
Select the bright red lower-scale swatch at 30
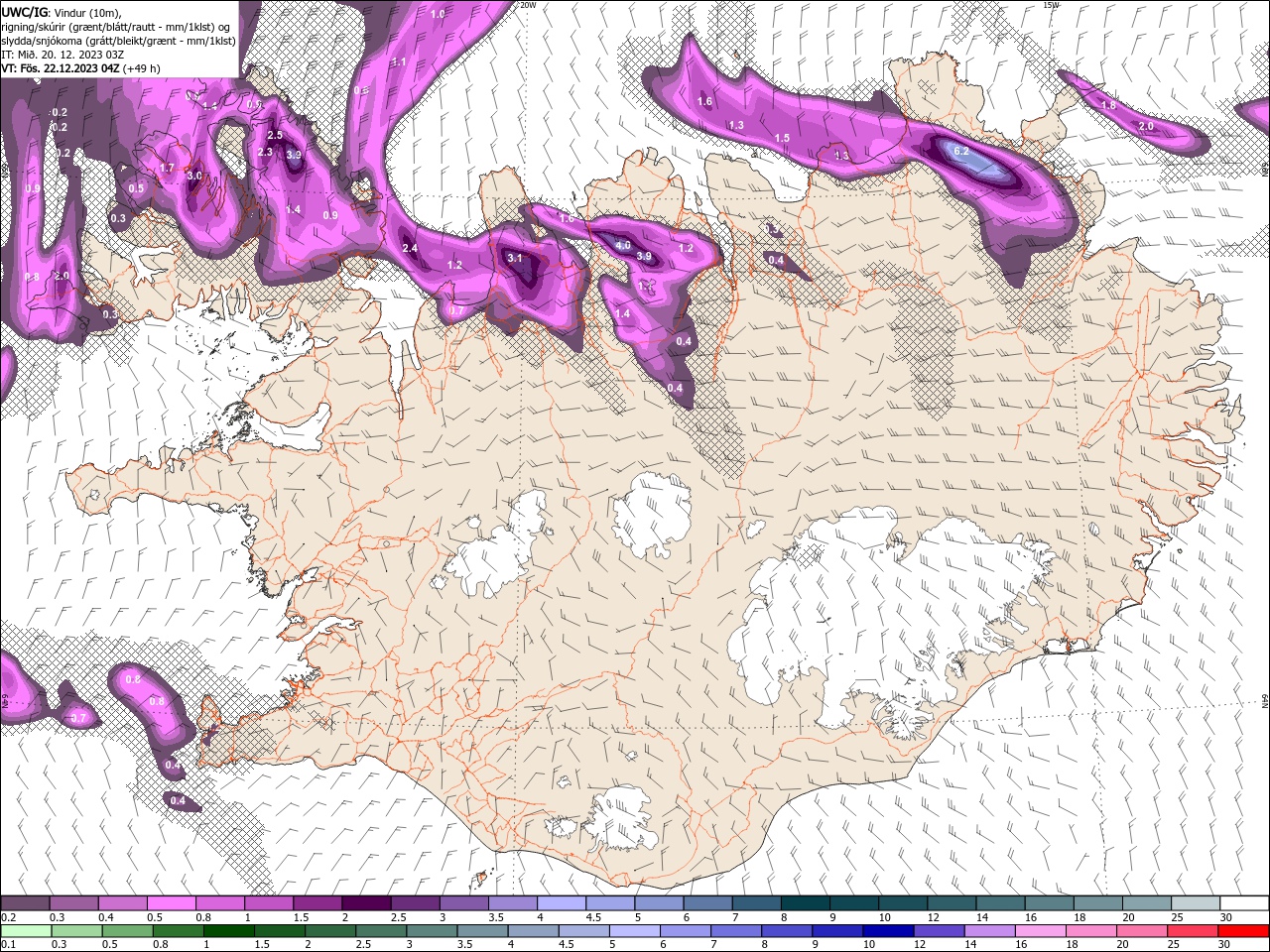pyautogui.click(x=1244, y=931)
